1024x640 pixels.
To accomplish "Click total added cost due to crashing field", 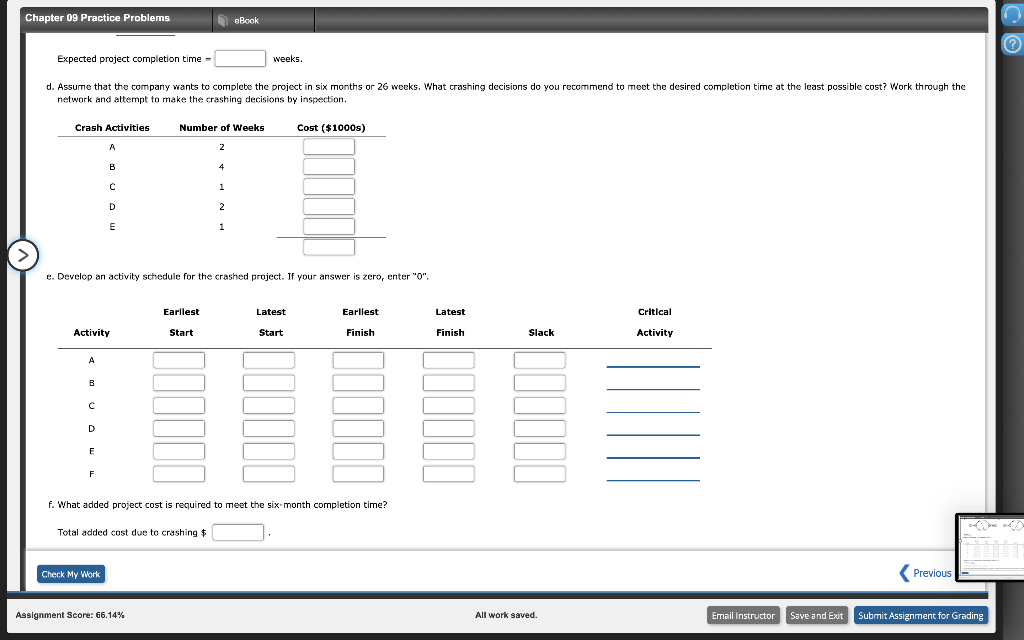I will click(238, 532).
